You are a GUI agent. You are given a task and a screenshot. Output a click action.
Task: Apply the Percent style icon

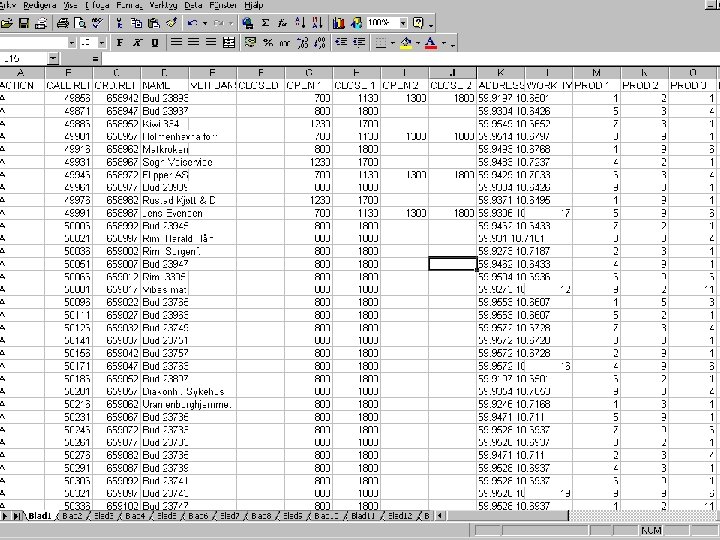pos(268,43)
